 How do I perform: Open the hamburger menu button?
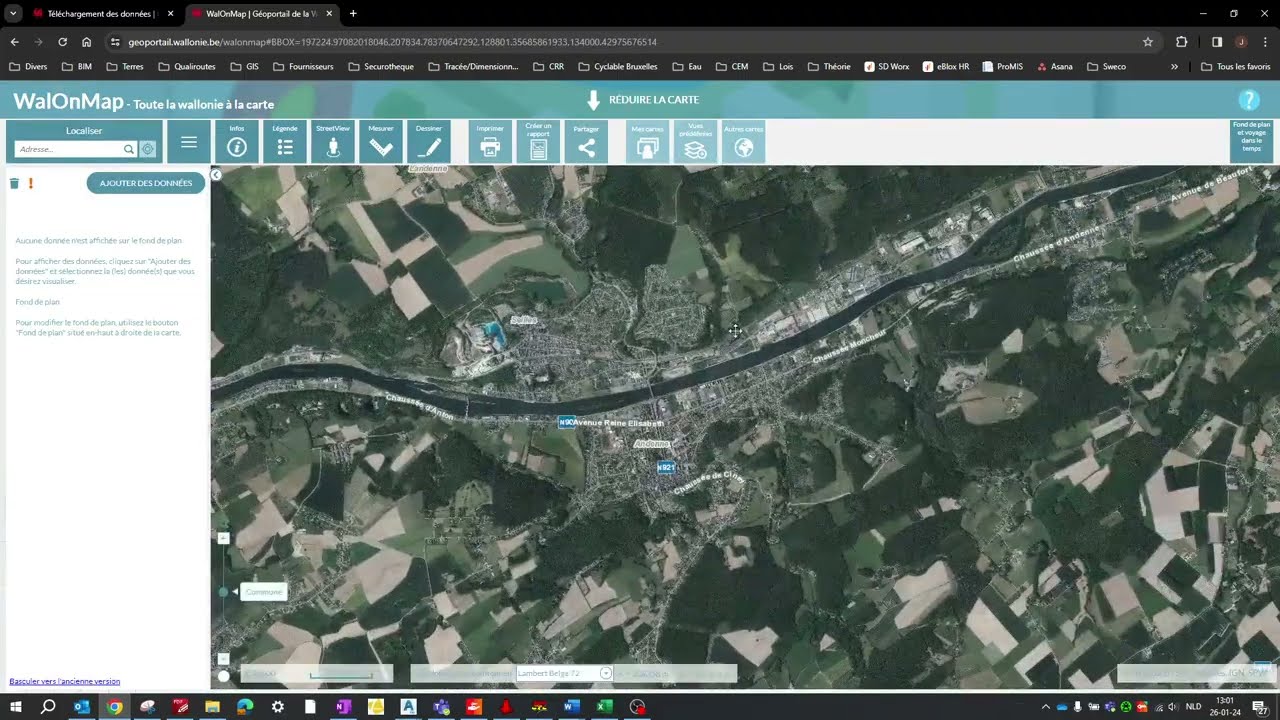click(x=189, y=142)
